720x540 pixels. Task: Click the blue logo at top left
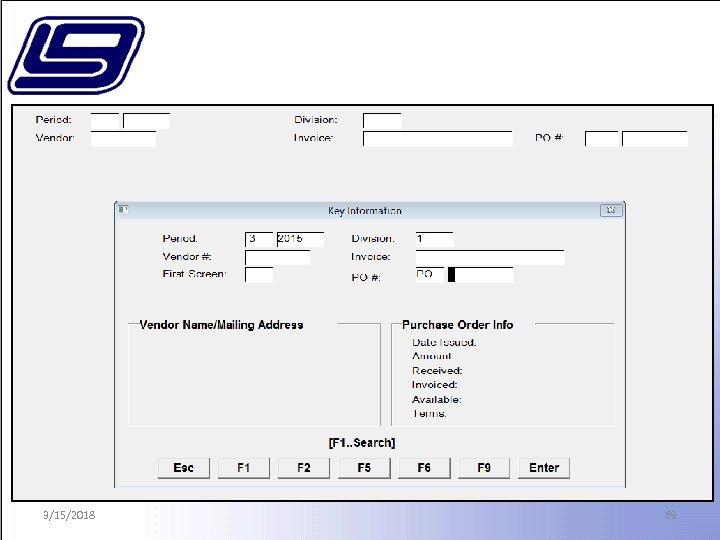coord(76,55)
